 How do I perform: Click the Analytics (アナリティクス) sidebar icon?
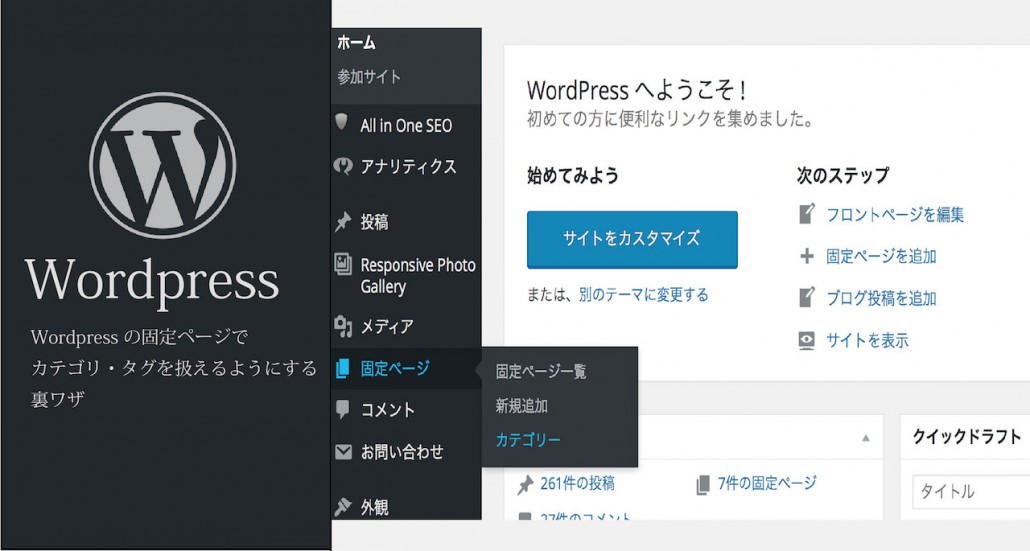[343, 165]
